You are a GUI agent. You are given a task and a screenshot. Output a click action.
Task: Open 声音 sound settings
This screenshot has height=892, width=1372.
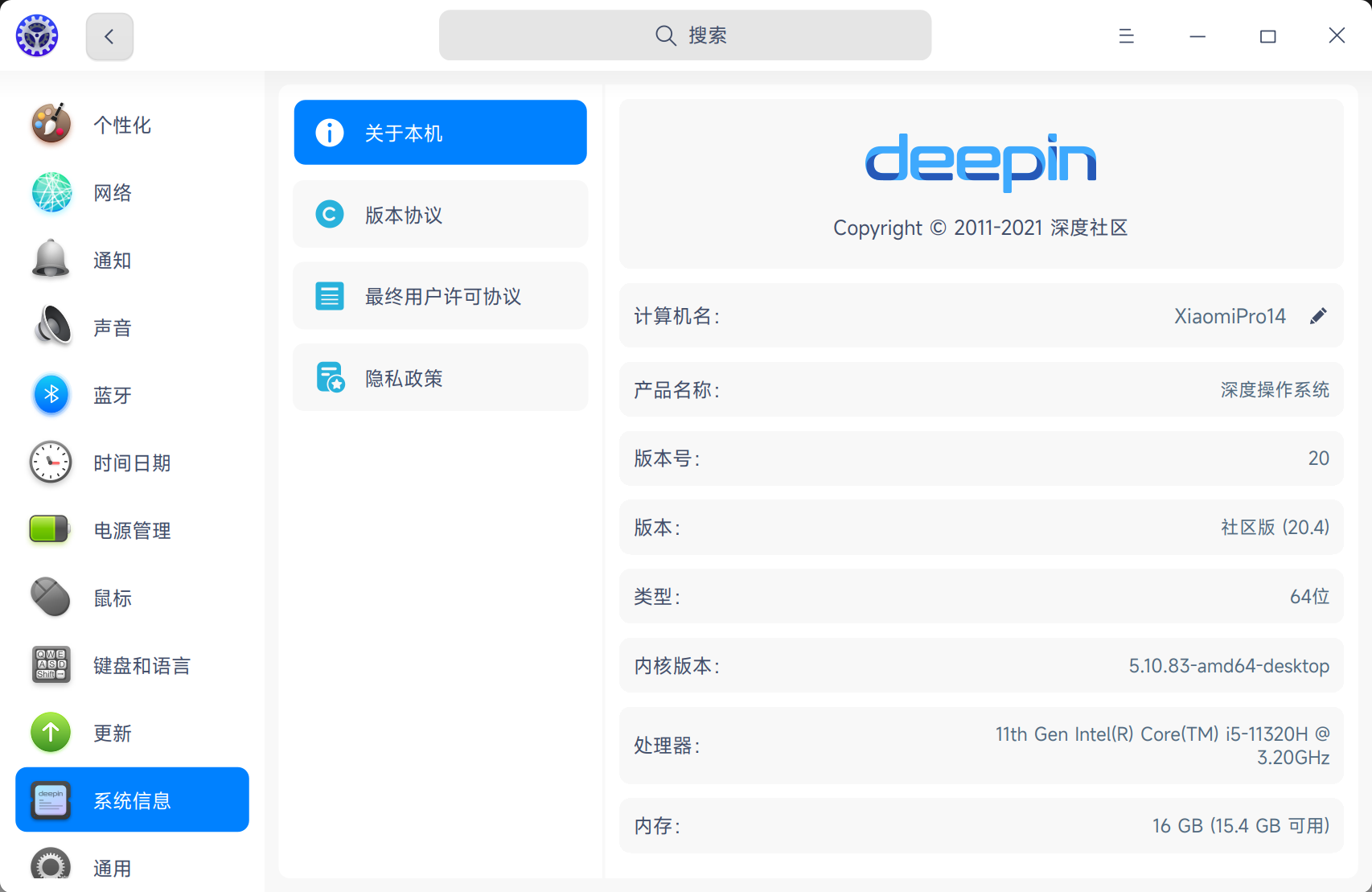click(x=112, y=327)
